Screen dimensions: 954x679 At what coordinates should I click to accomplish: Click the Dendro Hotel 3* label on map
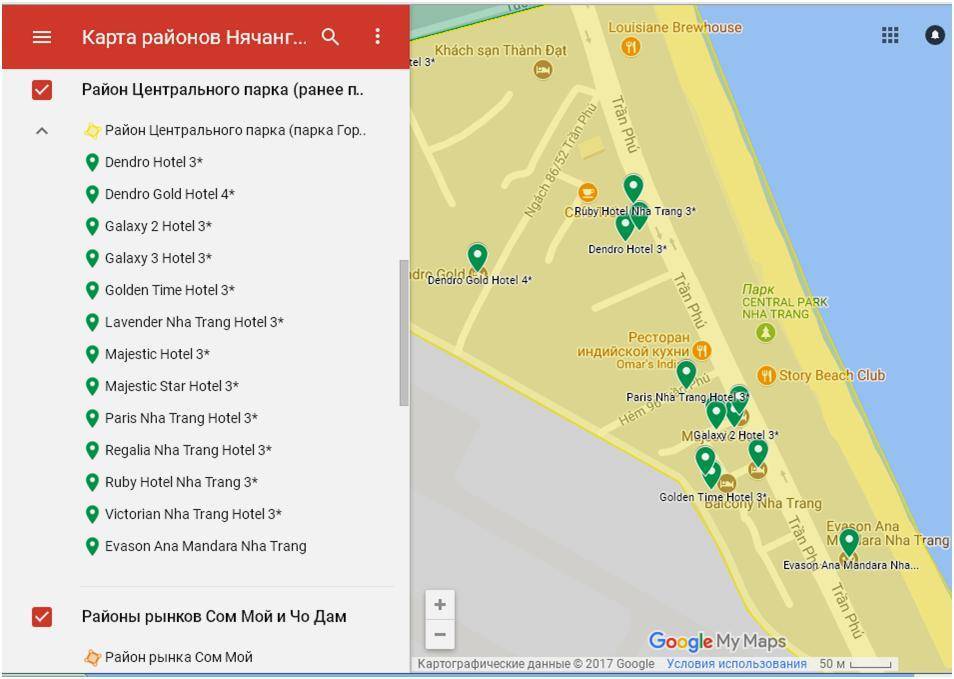click(627, 249)
